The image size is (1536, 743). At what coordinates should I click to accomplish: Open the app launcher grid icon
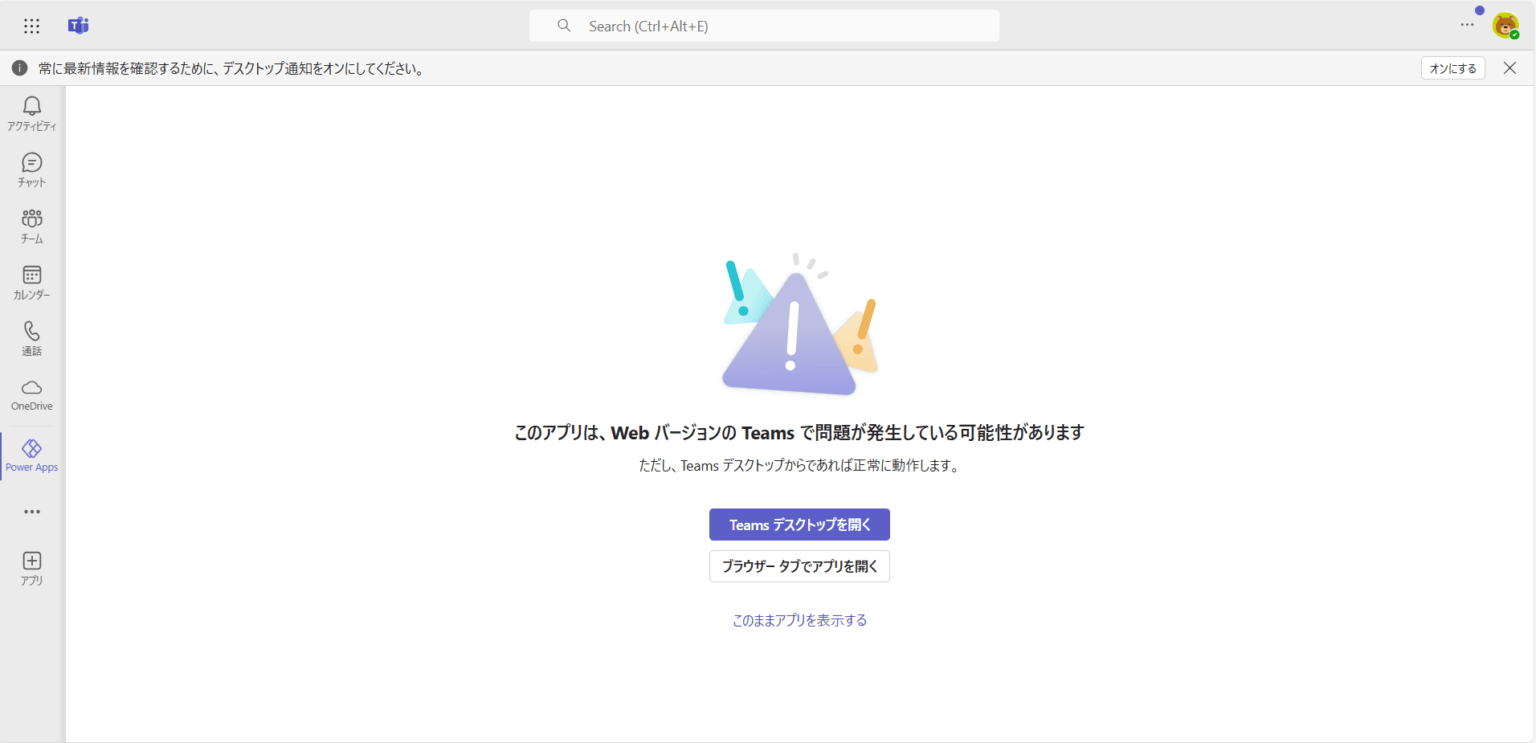tap(32, 26)
